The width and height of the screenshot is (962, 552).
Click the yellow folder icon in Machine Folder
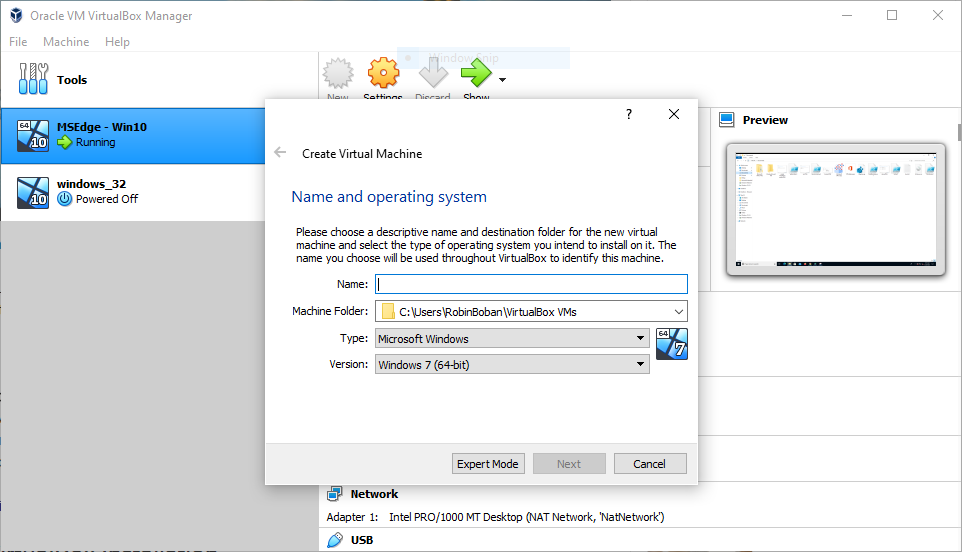click(x=388, y=312)
